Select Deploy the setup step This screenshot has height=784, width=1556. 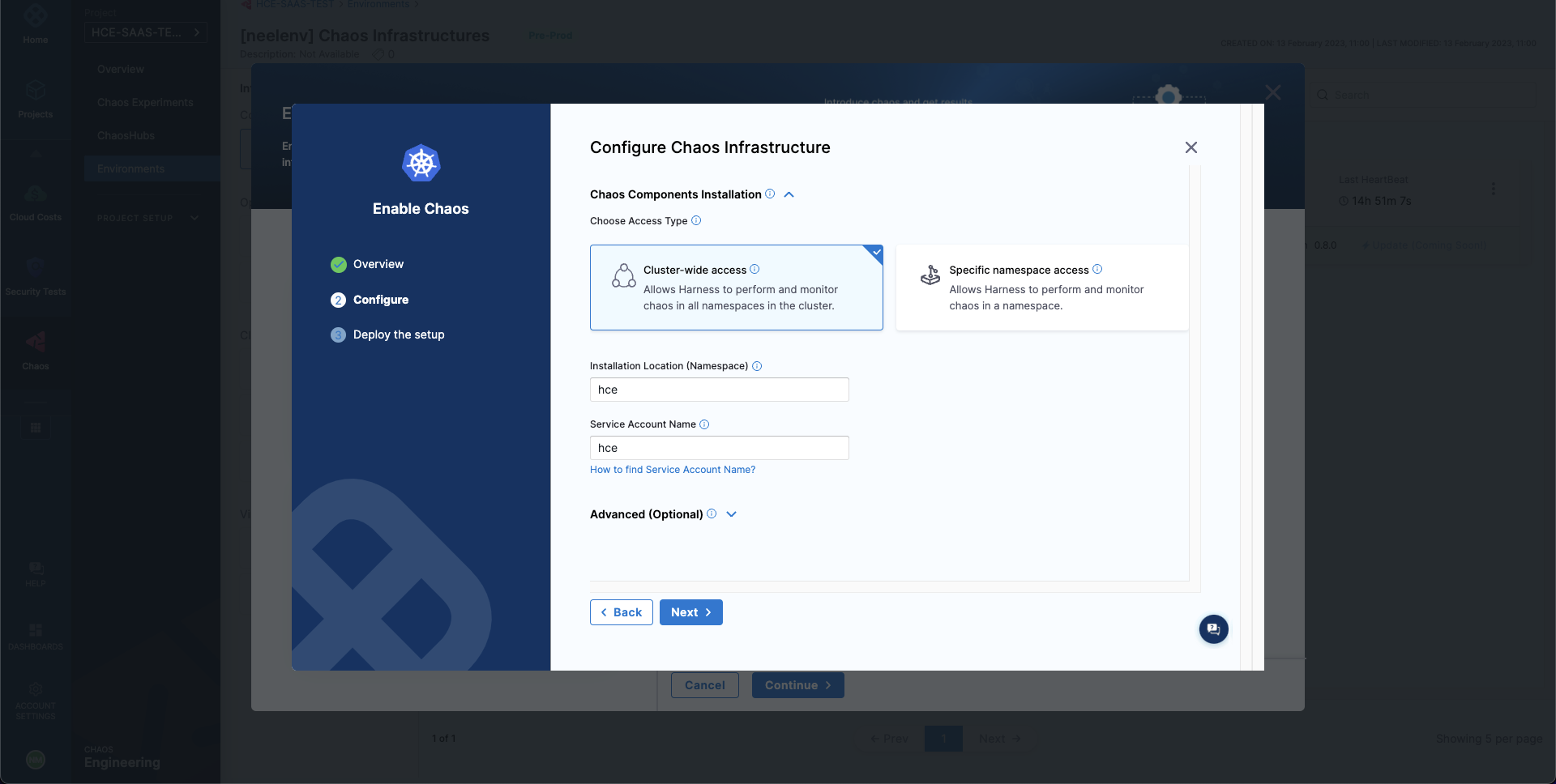click(x=387, y=334)
